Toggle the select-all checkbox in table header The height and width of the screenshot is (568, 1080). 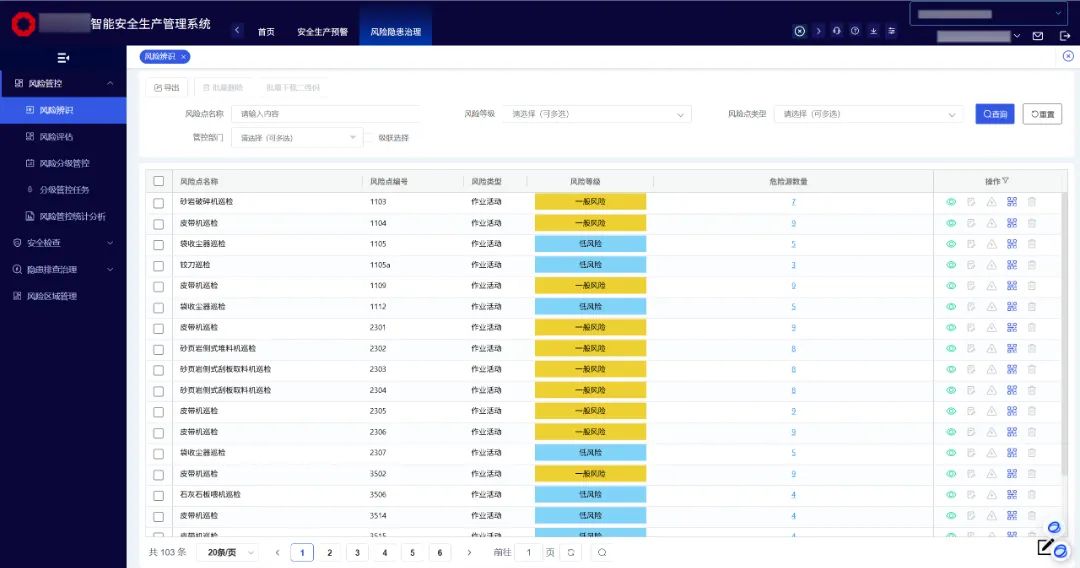tap(158, 181)
